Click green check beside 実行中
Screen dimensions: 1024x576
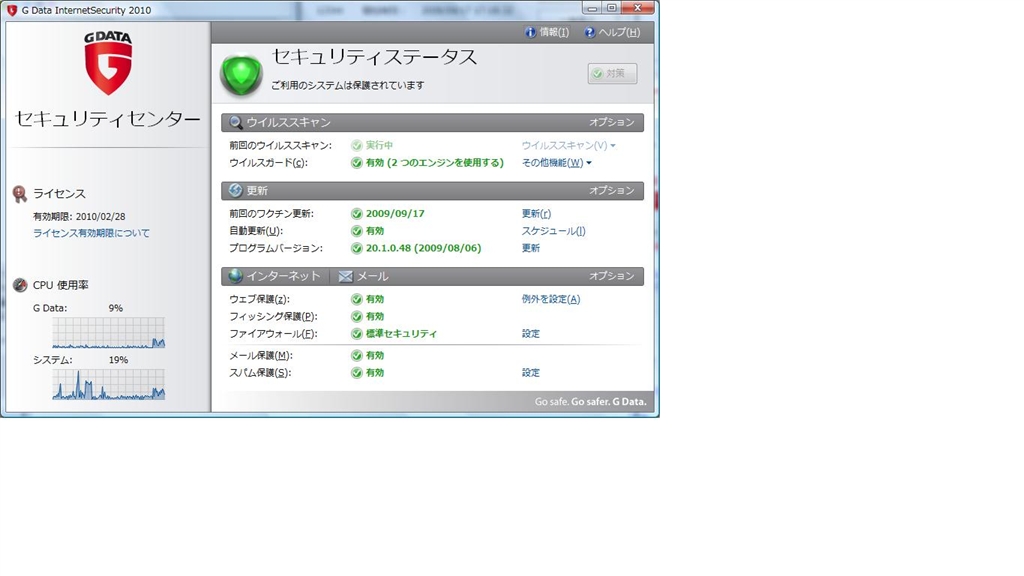click(357, 145)
